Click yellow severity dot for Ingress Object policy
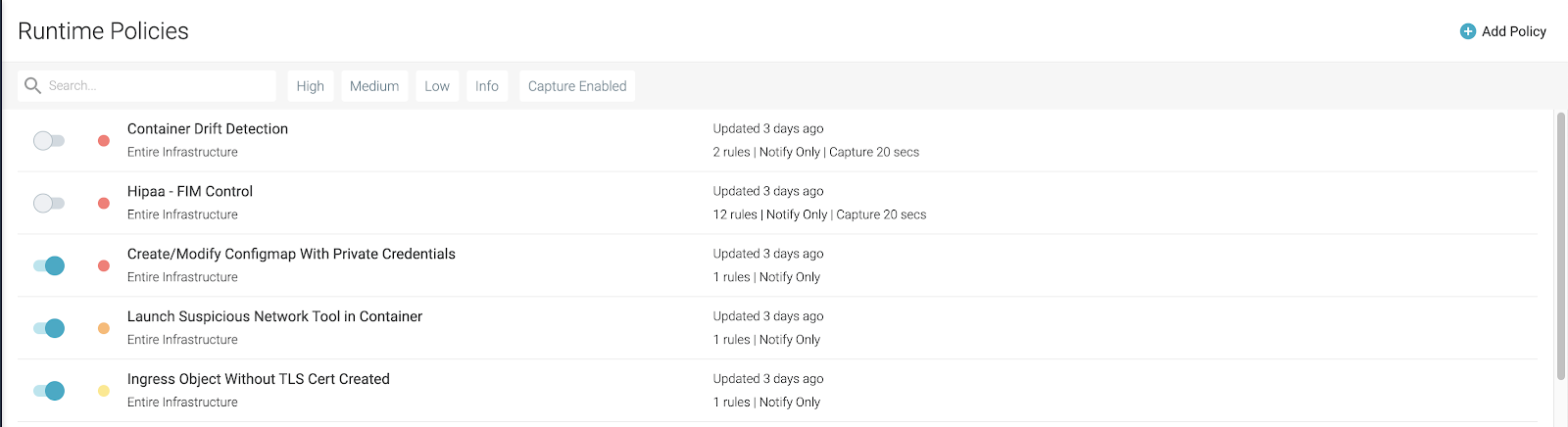The height and width of the screenshot is (427, 1568). pos(104,392)
